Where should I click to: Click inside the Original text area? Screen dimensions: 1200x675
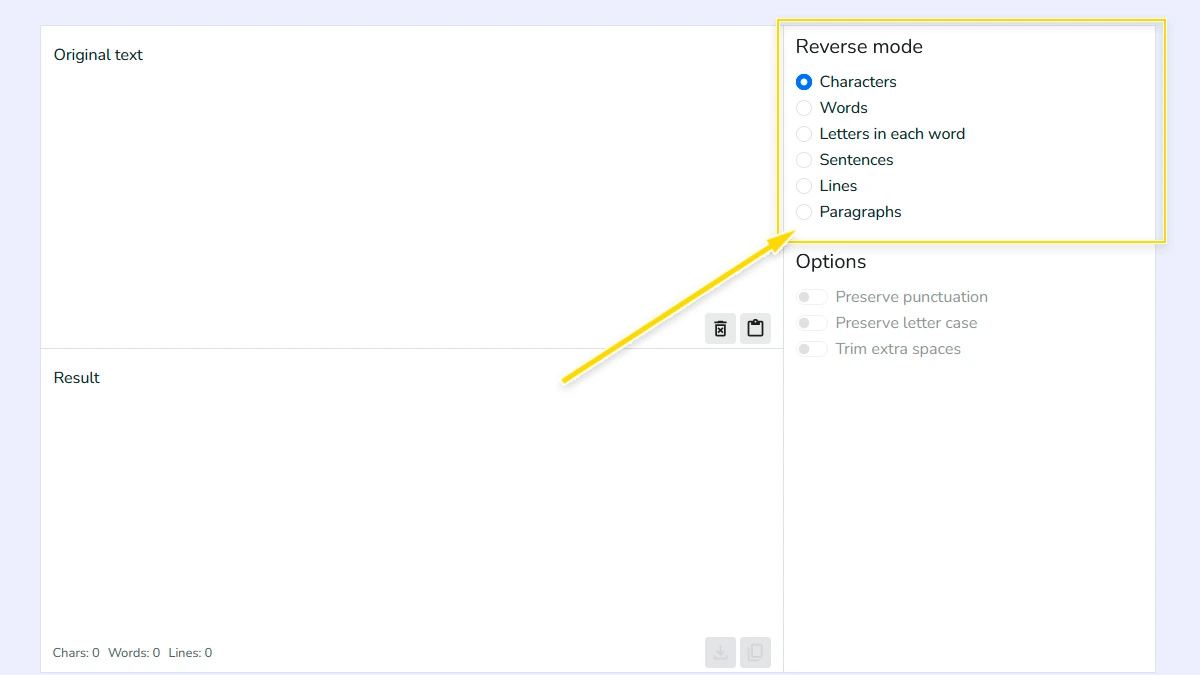(400, 180)
